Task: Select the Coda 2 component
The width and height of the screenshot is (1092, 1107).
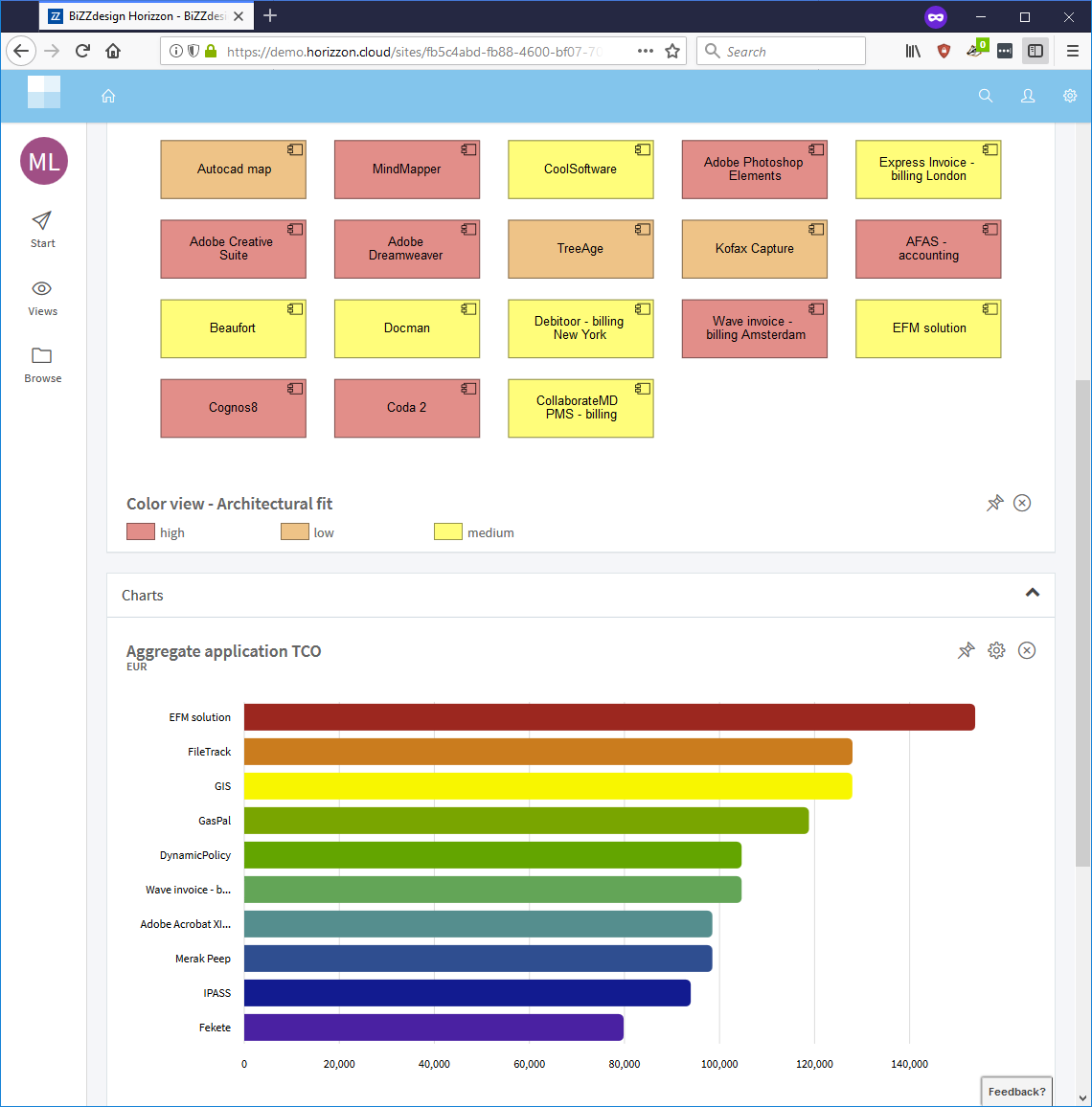Action: click(407, 409)
